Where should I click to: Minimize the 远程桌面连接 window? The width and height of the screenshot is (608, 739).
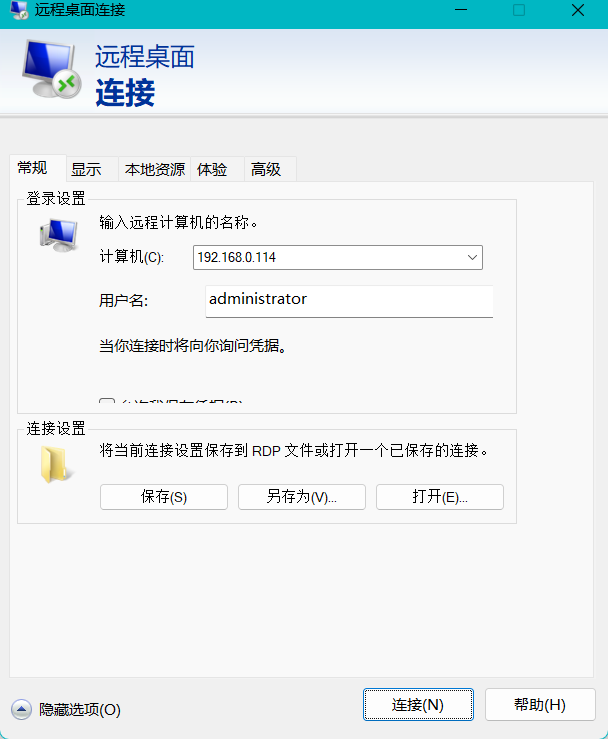click(461, 10)
